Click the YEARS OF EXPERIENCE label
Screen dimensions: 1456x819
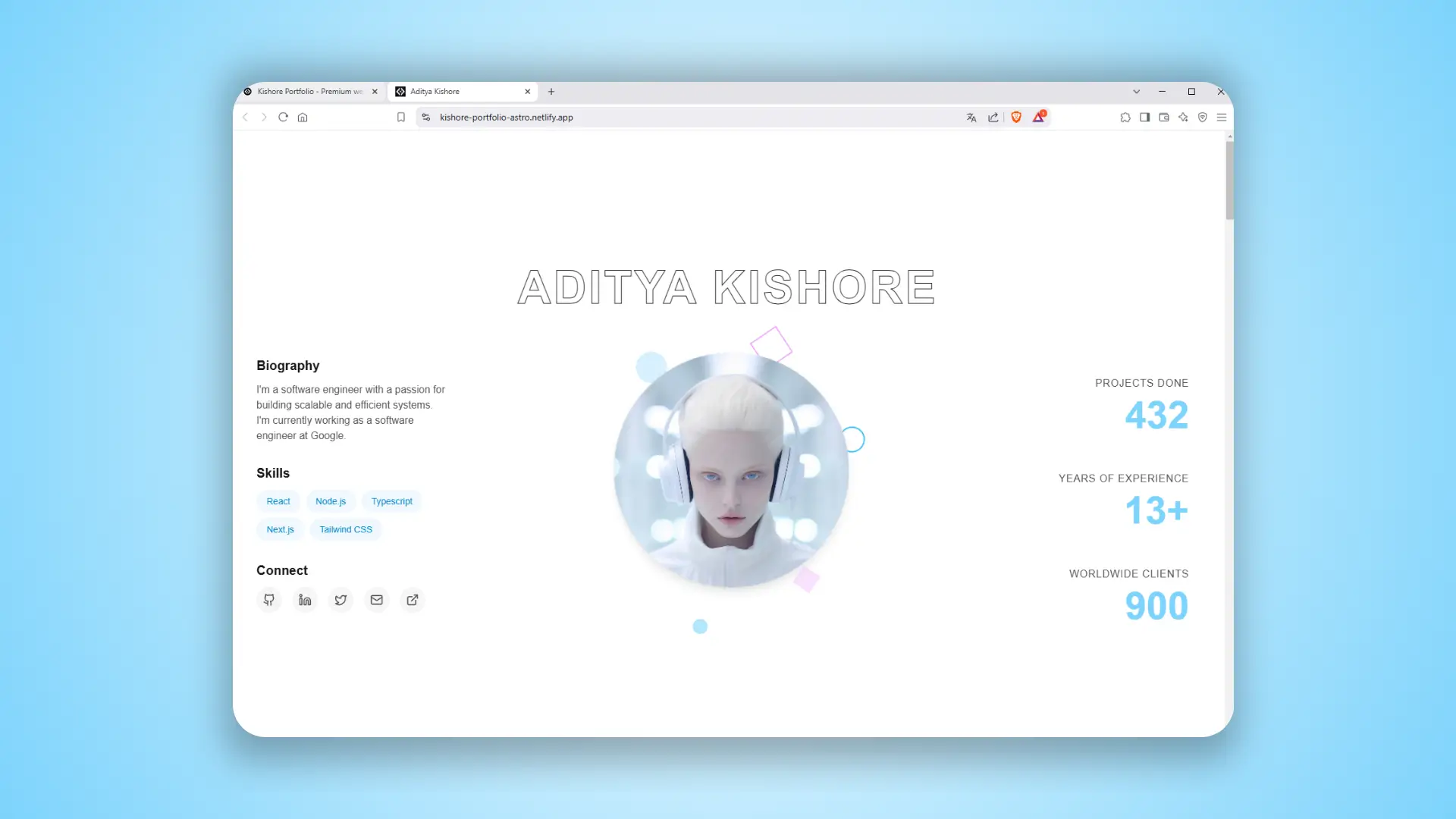pyautogui.click(x=1123, y=479)
